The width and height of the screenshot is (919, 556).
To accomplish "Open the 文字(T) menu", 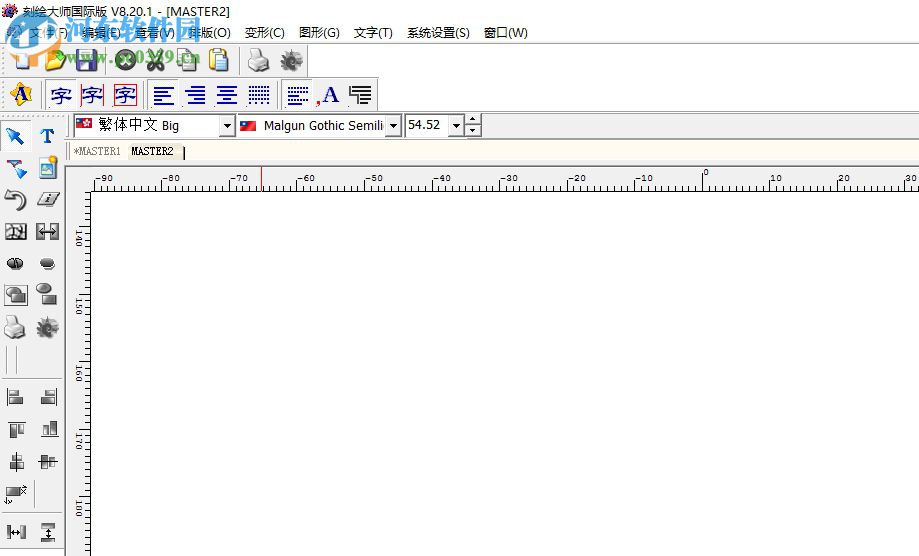I will pyautogui.click(x=373, y=33).
